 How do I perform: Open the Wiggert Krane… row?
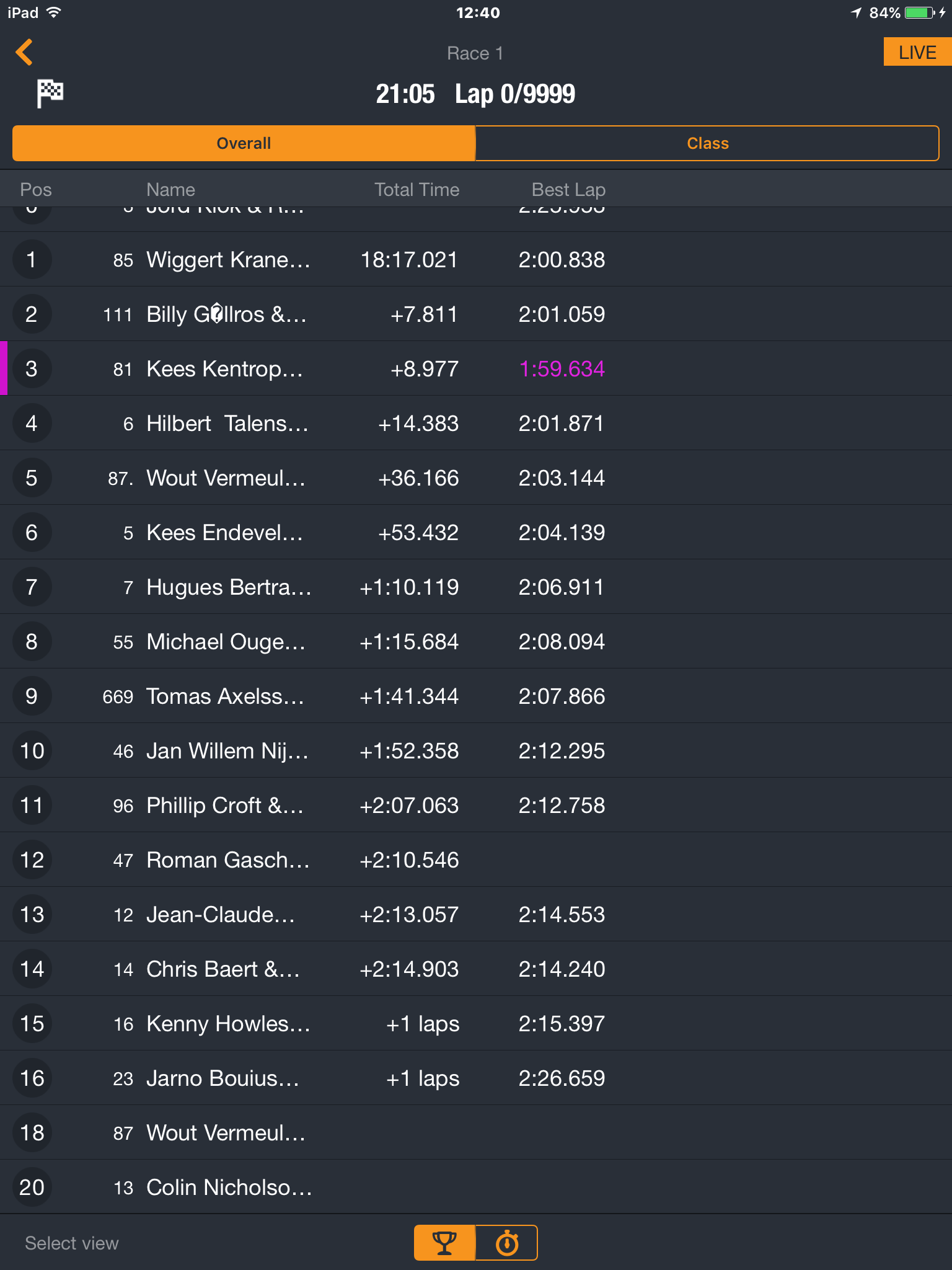tap(476, 259)
